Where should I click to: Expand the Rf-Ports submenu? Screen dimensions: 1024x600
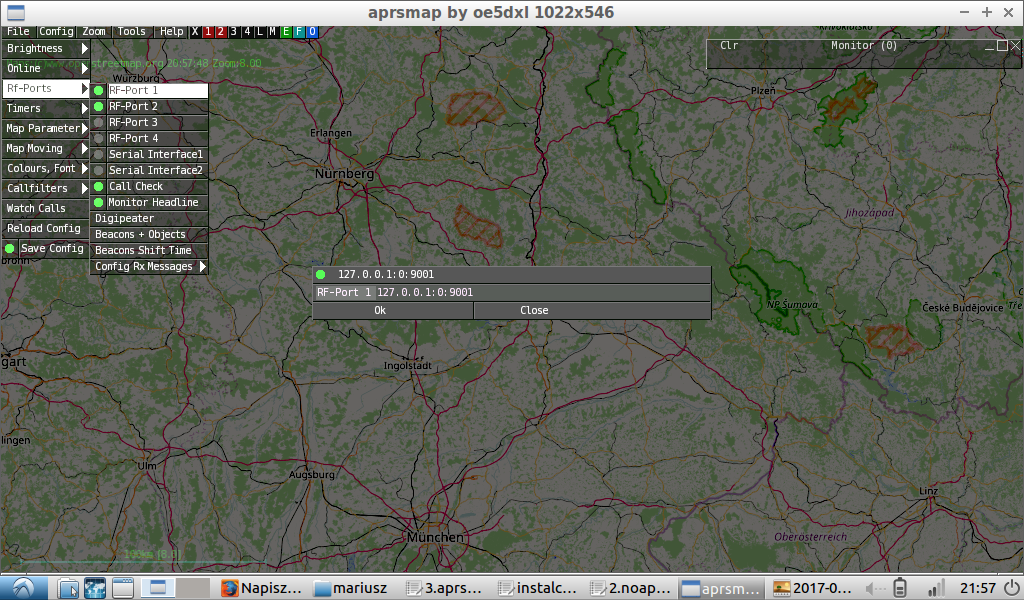point(46,88)
